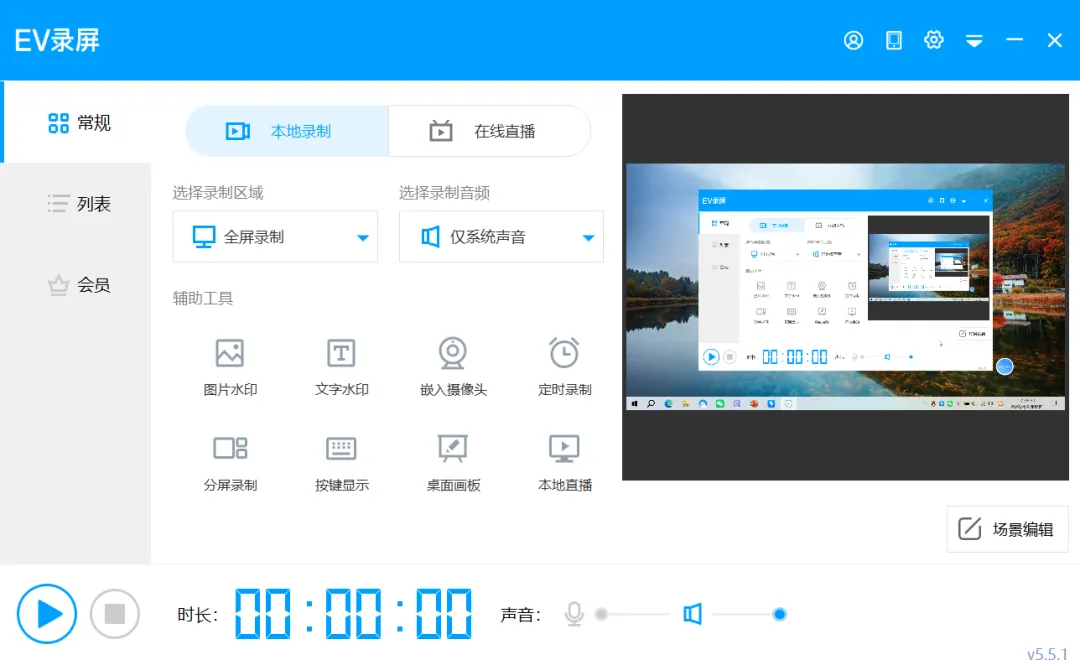Click the 选择录制音频 label
Image resolution: width=1080 pixels, height=660 pixels.
(444, 193)
